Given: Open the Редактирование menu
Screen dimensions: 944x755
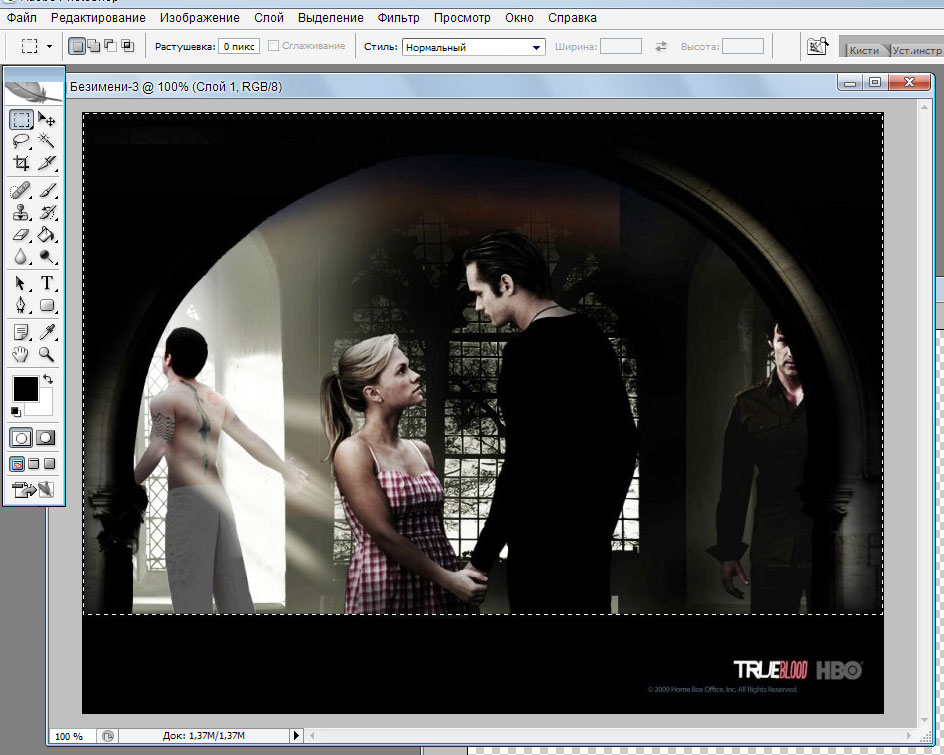Looking at the screenshot, I should tap(98, 18).
